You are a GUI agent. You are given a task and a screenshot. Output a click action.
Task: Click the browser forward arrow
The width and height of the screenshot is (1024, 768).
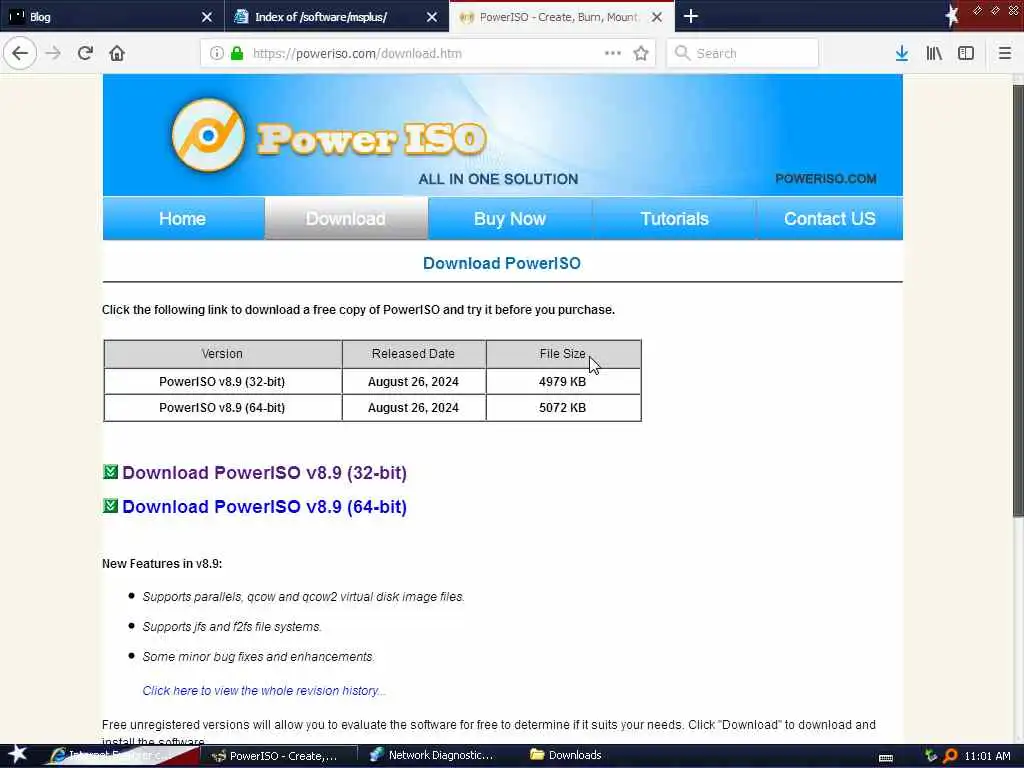coord(53,53)
